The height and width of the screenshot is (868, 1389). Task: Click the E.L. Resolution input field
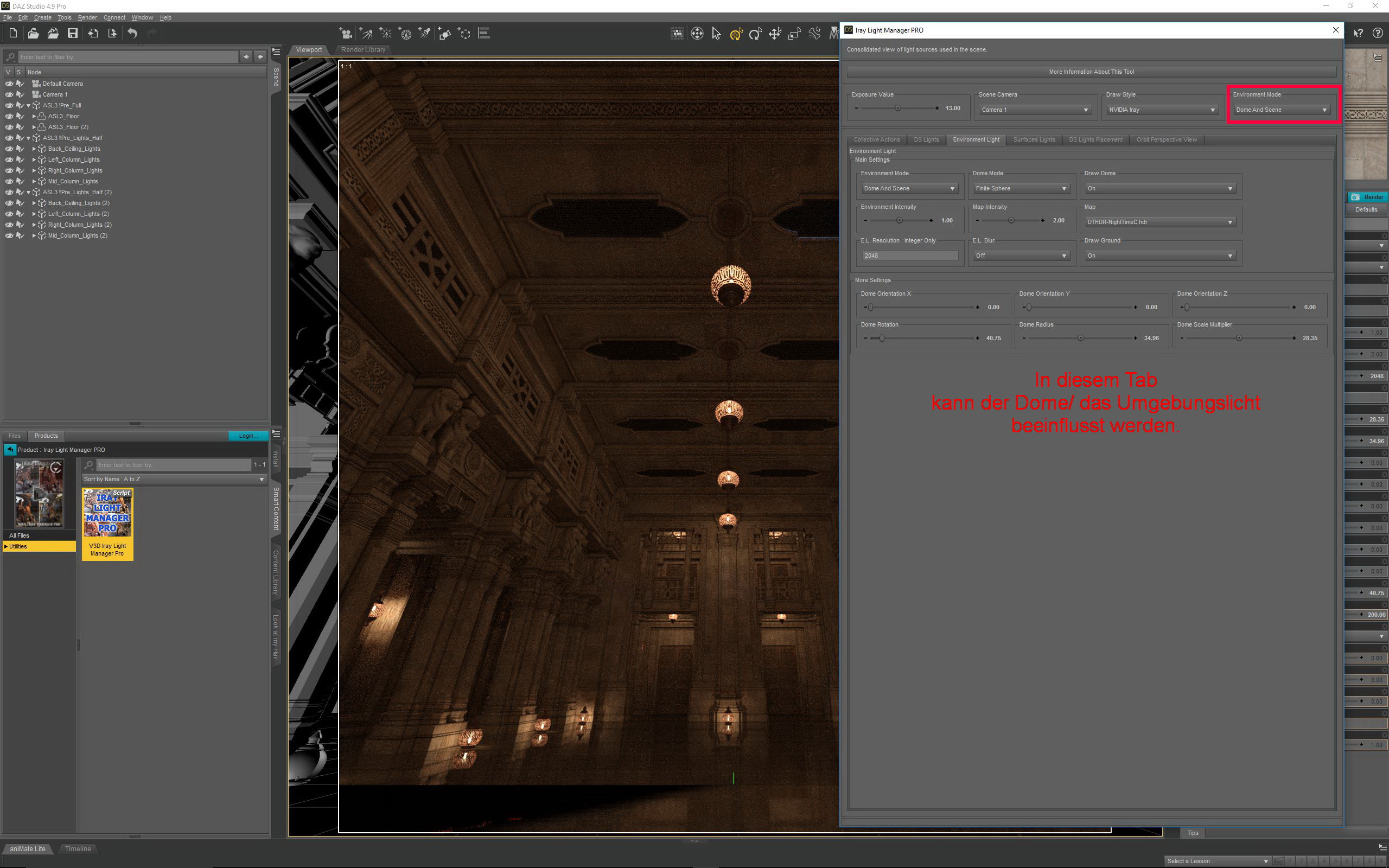(909, 256)
